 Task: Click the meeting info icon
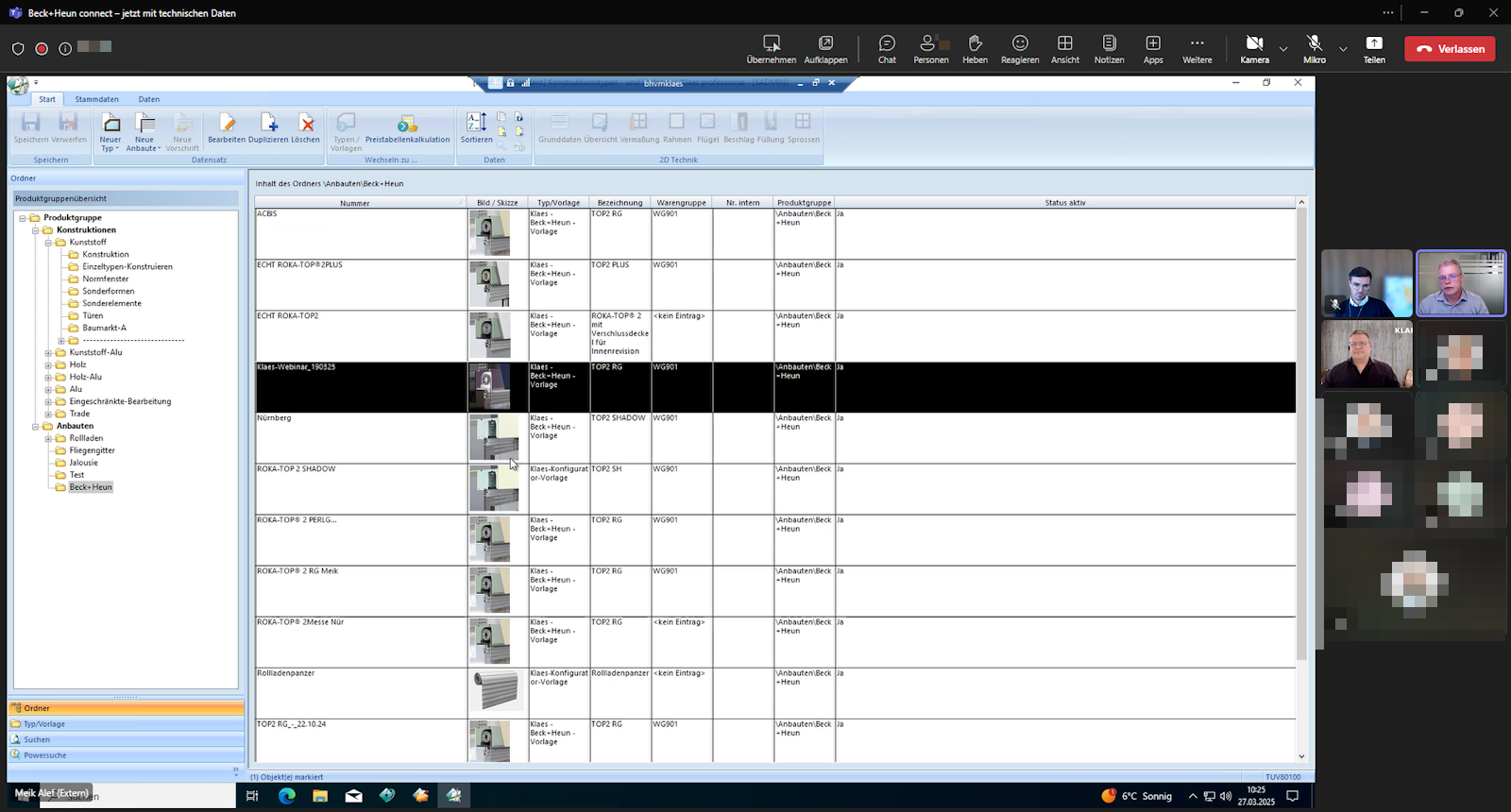65,49
